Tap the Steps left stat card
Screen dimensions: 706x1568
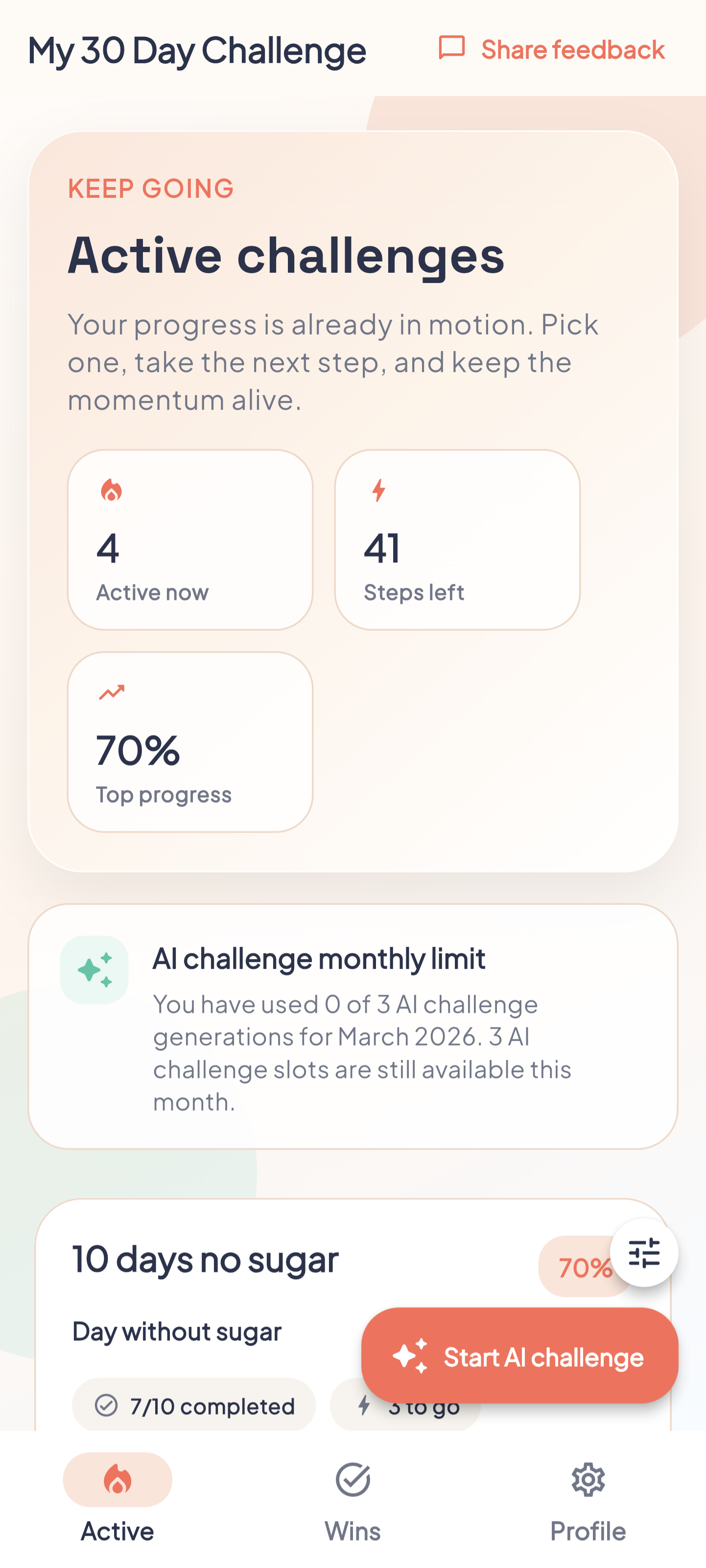tap(458, 538)
